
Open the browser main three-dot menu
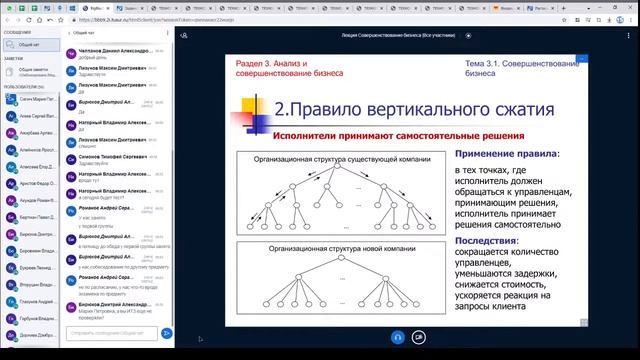coord(631,20)
